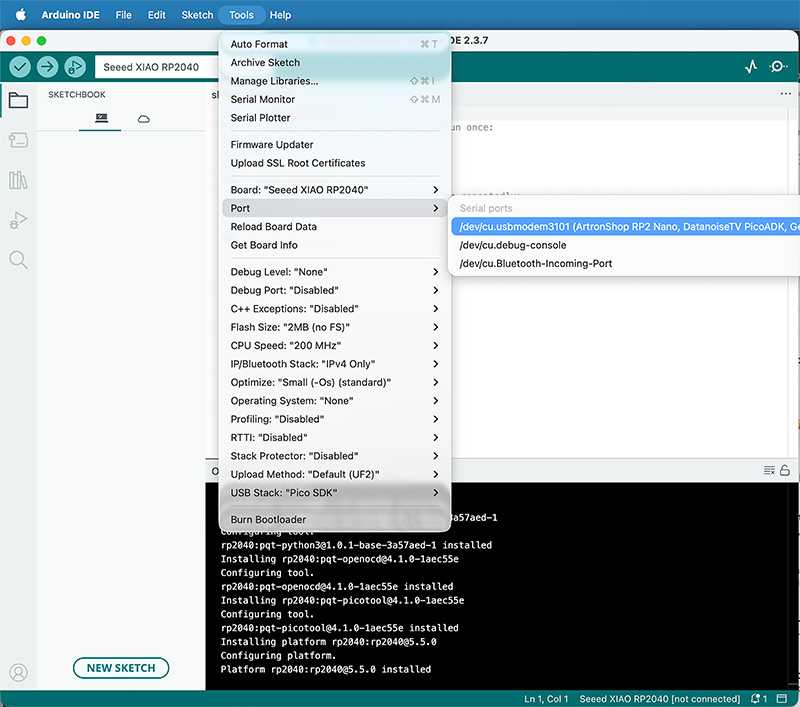Open the Sketchbook folder sidebar icon
Viewport: 800px width, 707px height.
[x=18, y=100]
